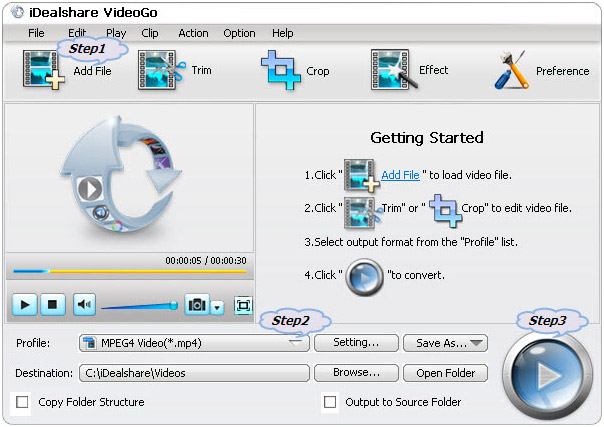Click the Open Folder button

point(445,373)
